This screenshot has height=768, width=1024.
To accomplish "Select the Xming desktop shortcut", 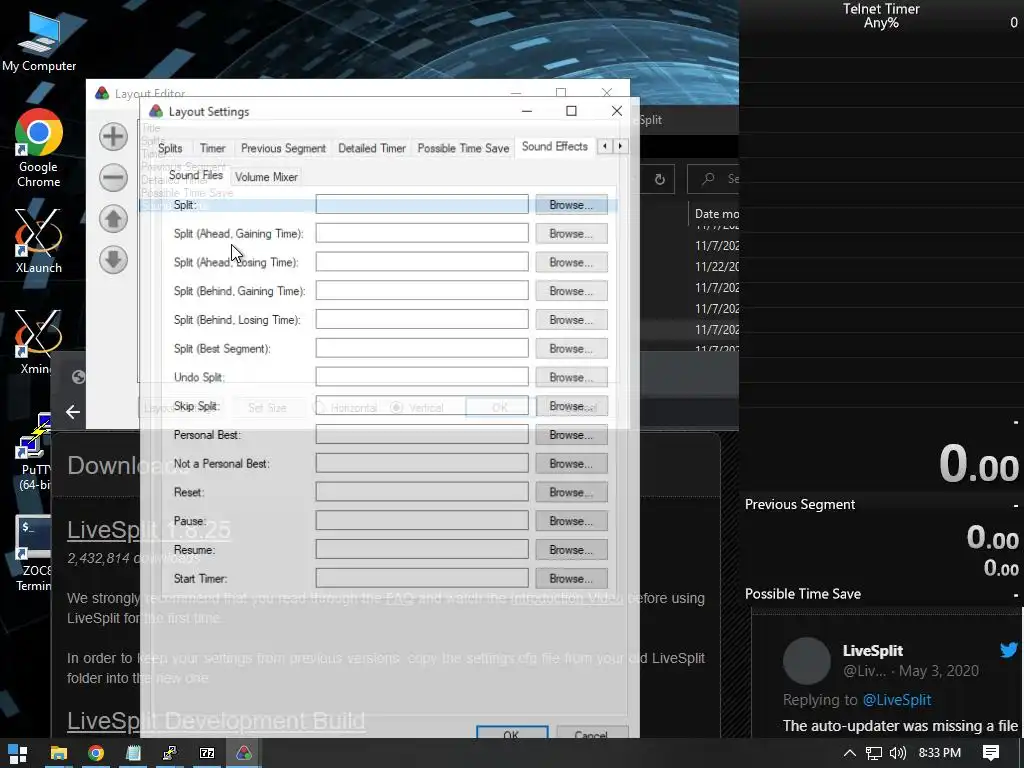I will tap(36, 343).
